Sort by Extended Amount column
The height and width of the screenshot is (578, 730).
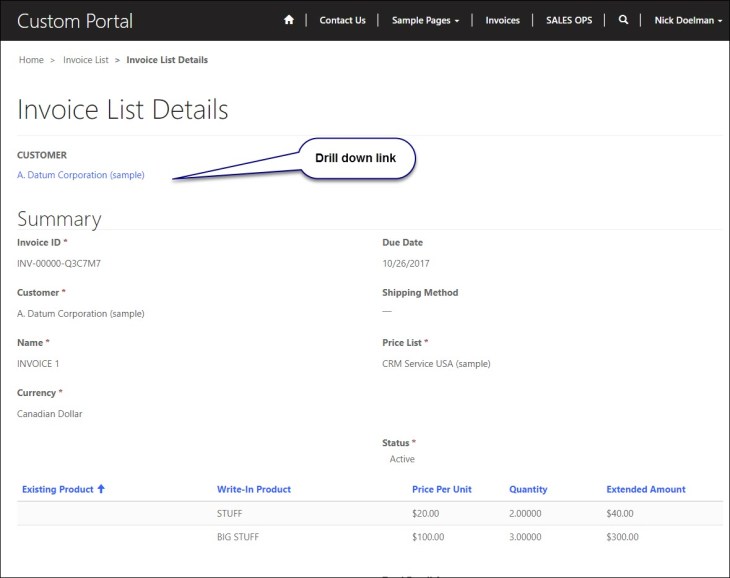pyautogui.click(x=646, y=489)
